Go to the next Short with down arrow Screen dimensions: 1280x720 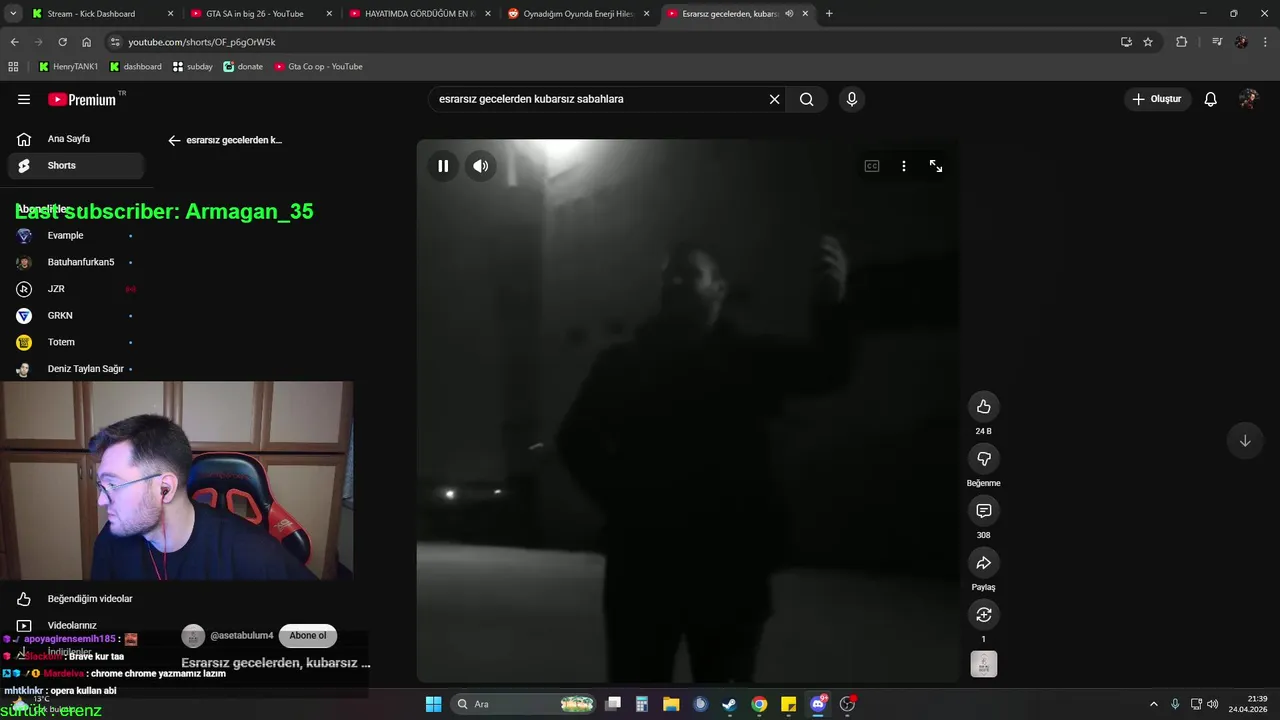tap(1245, 441)
